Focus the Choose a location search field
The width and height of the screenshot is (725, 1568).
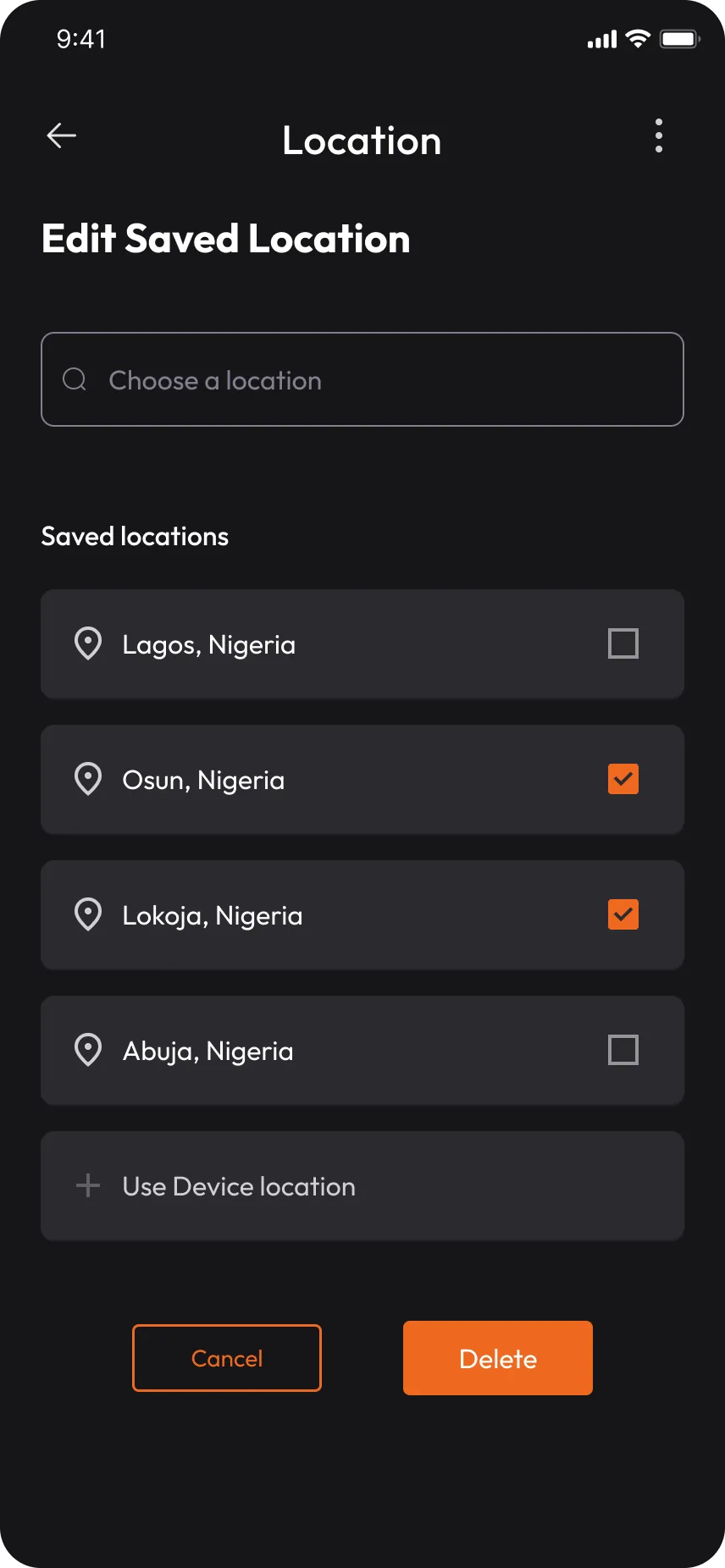pos(362,379)
